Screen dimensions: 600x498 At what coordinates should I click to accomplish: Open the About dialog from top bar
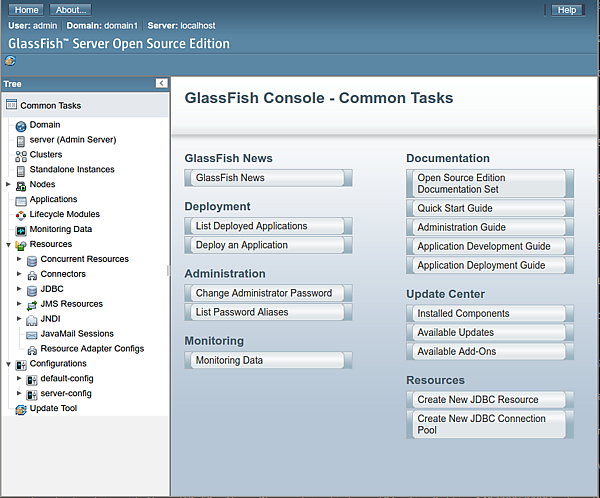pyautogui.click(x=70, y=10)
